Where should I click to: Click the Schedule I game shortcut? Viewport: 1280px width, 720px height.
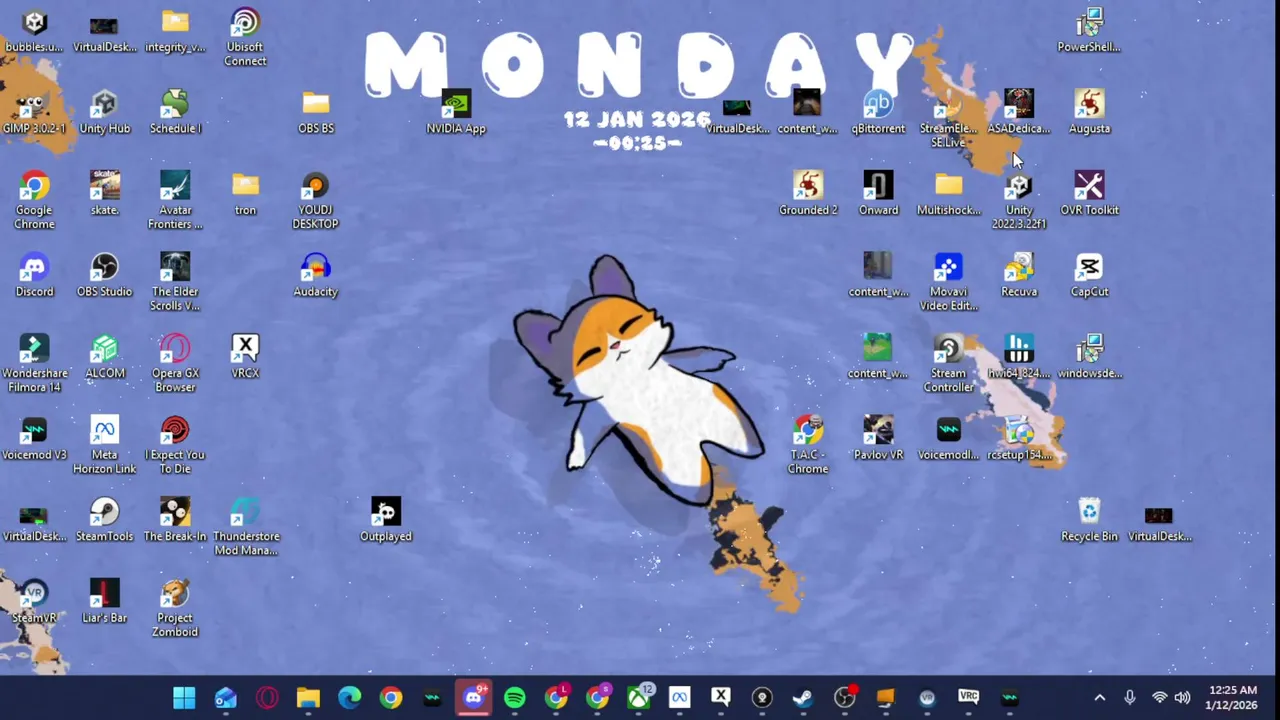click(x=175, y=112)
